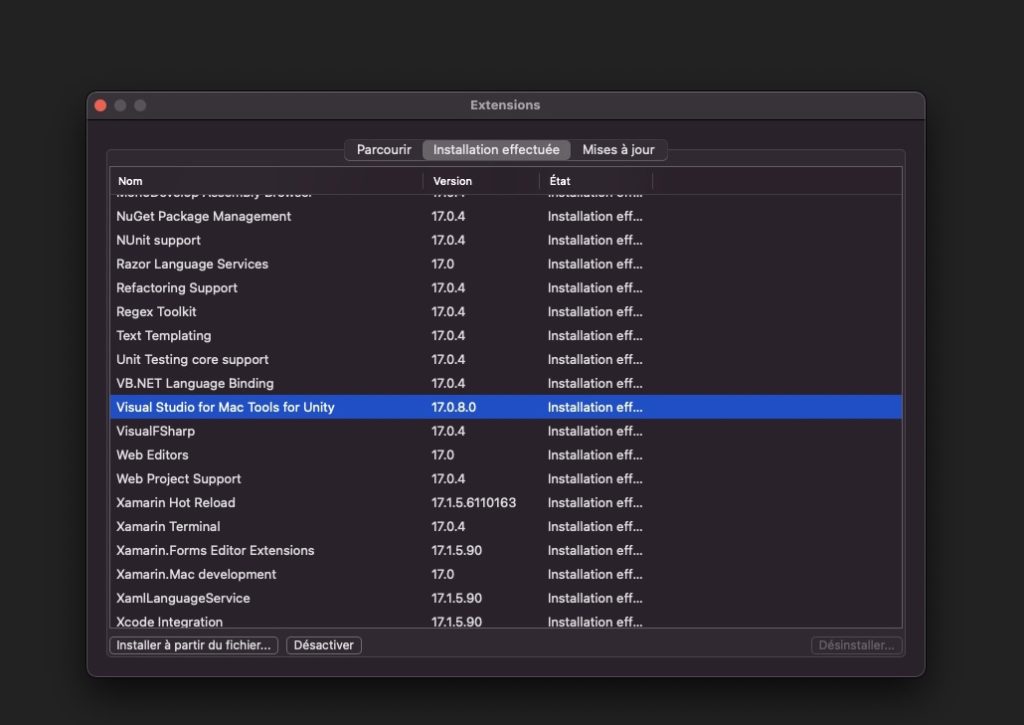Select the Regex Toolkit row

[156, 312]
